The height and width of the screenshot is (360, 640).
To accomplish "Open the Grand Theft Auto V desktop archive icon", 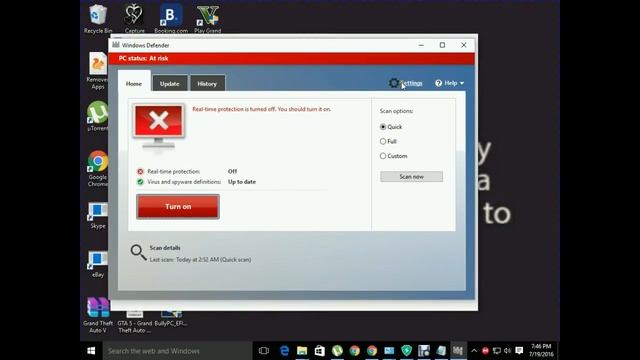I will pyautogui.click(x=98, y=316).
